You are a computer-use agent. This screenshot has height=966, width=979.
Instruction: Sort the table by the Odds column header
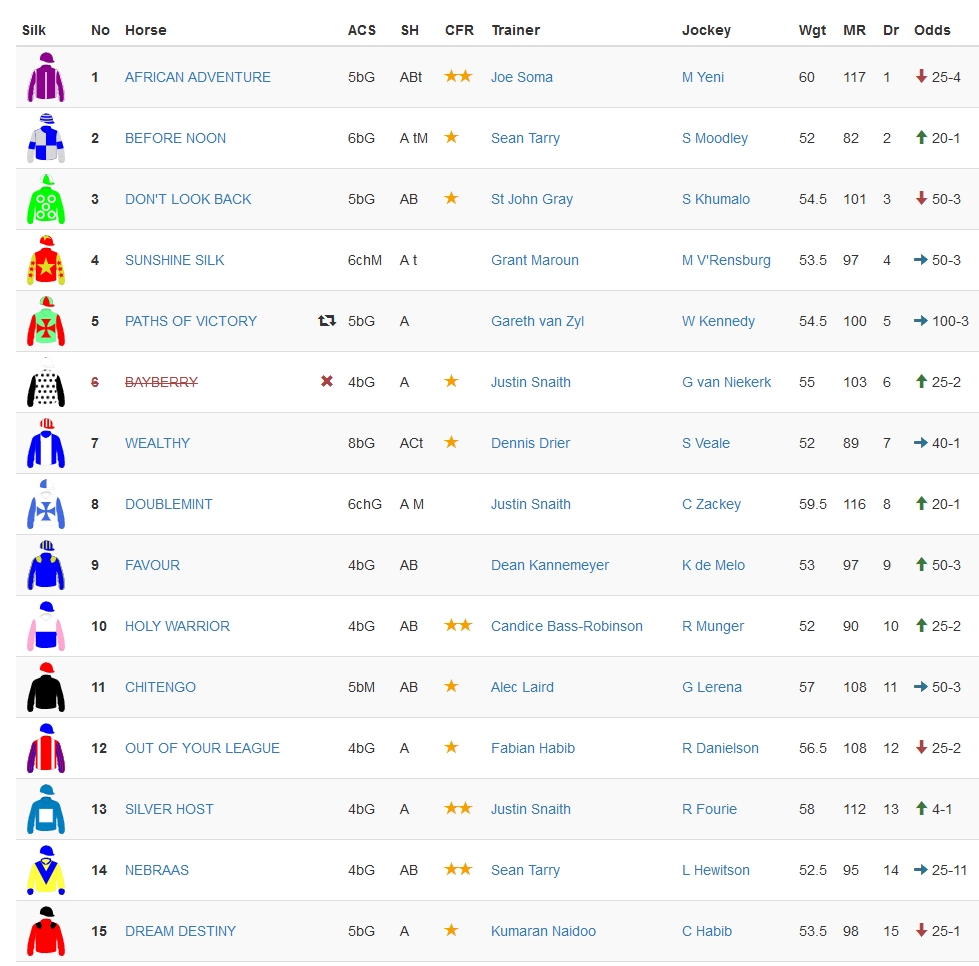932,30
